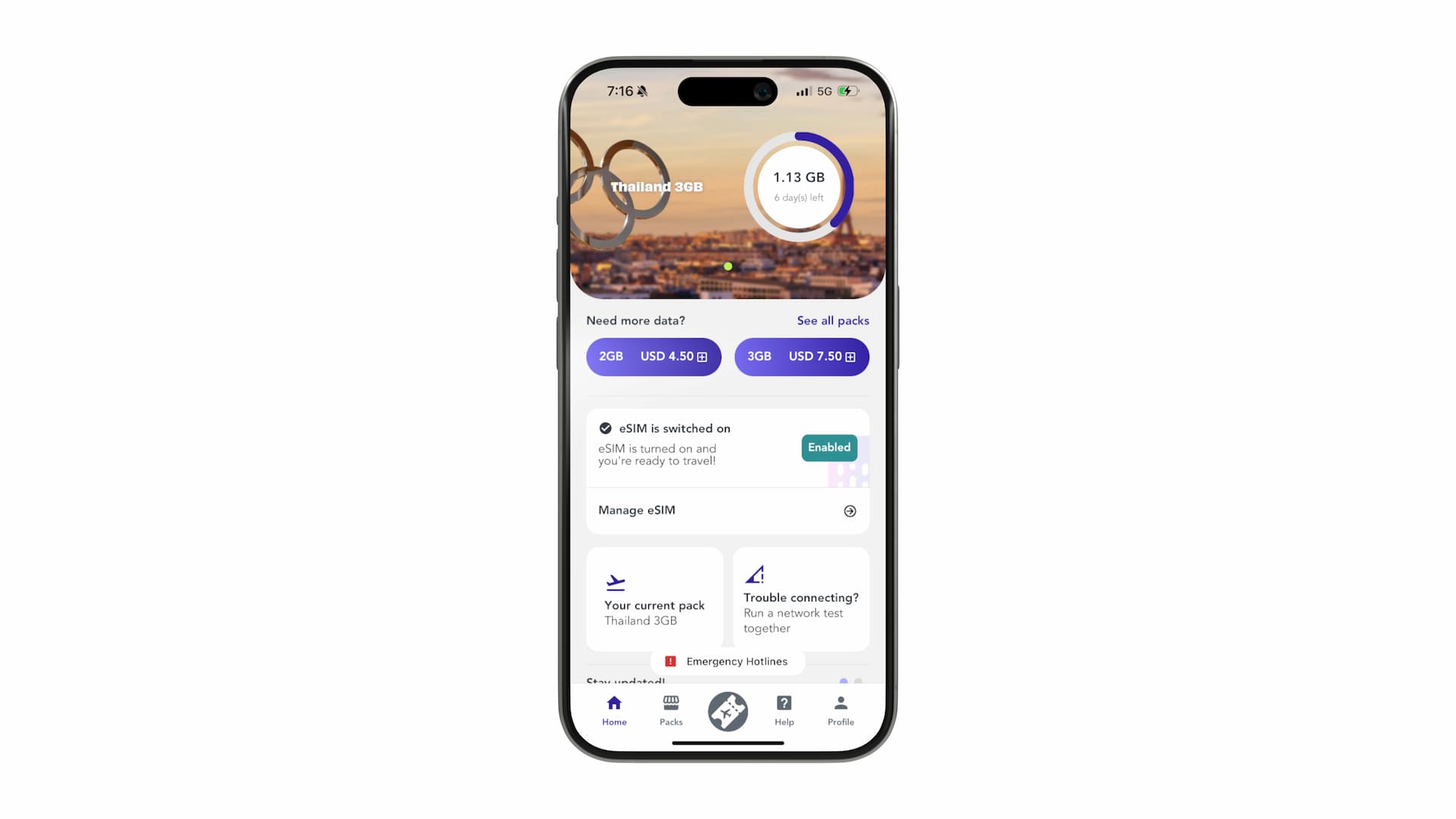Toggle the eSIM Enabled button
This screenshot has height=819, width=1456.
[x=828, y=447]
